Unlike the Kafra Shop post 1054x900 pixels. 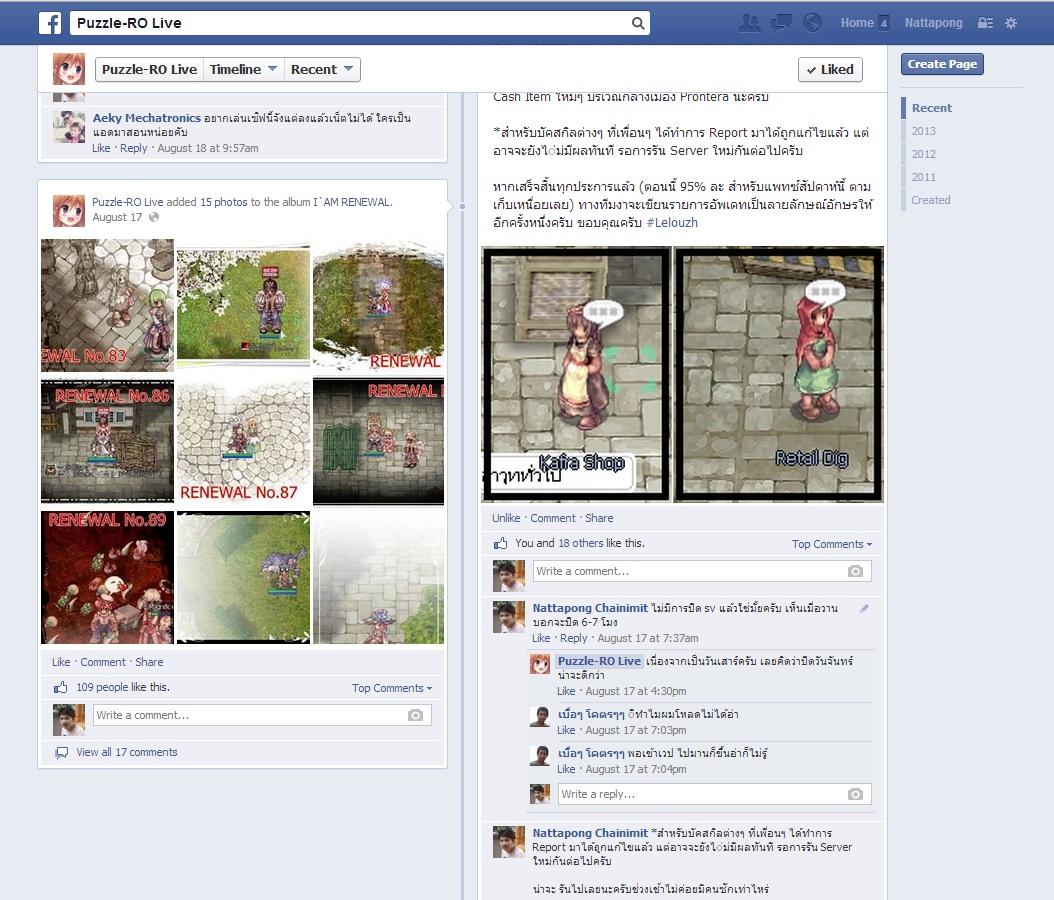coord(505,518)
